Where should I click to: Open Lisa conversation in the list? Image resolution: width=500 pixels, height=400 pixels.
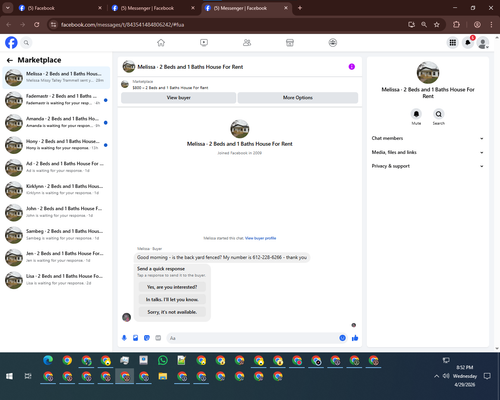pos(56,280)
